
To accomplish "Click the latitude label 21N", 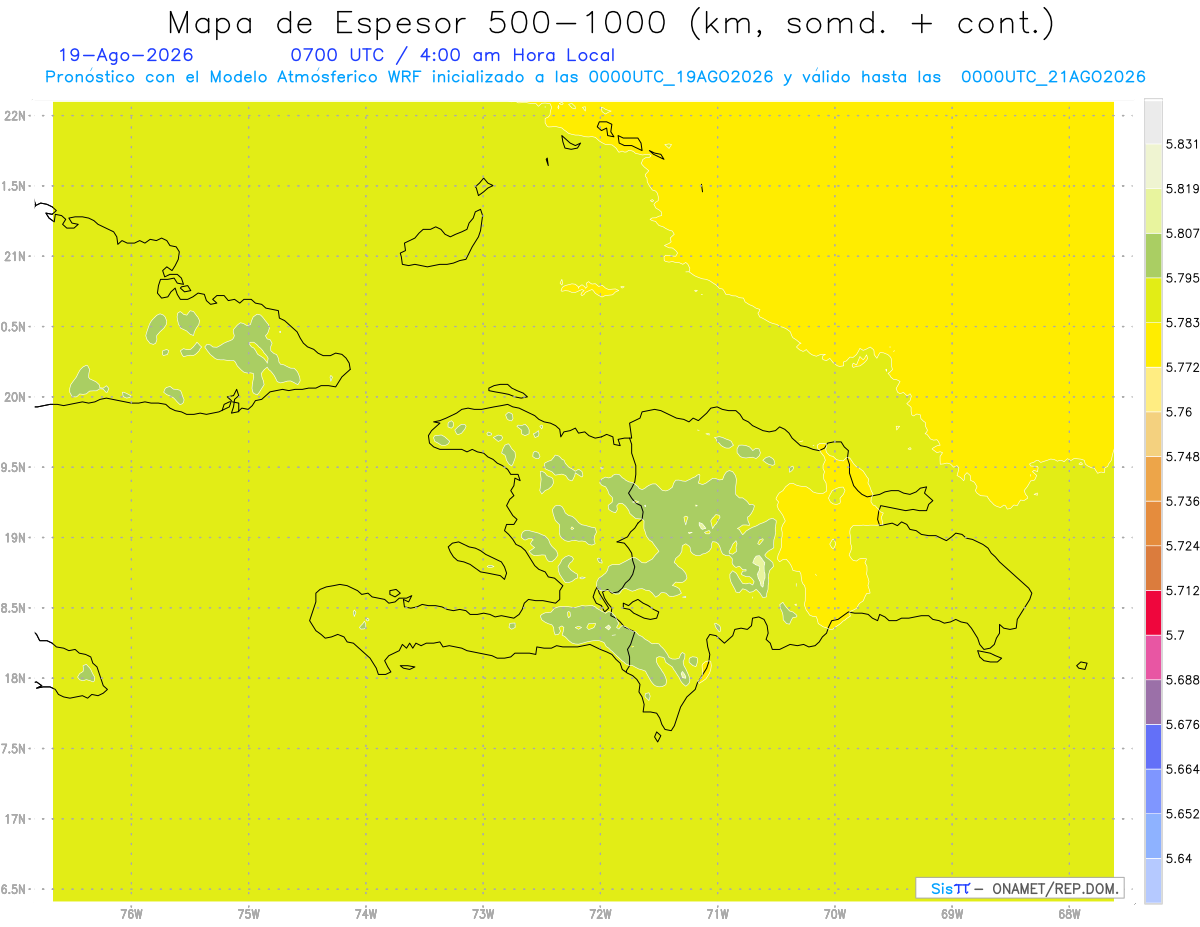I will (x=15, y=257).
